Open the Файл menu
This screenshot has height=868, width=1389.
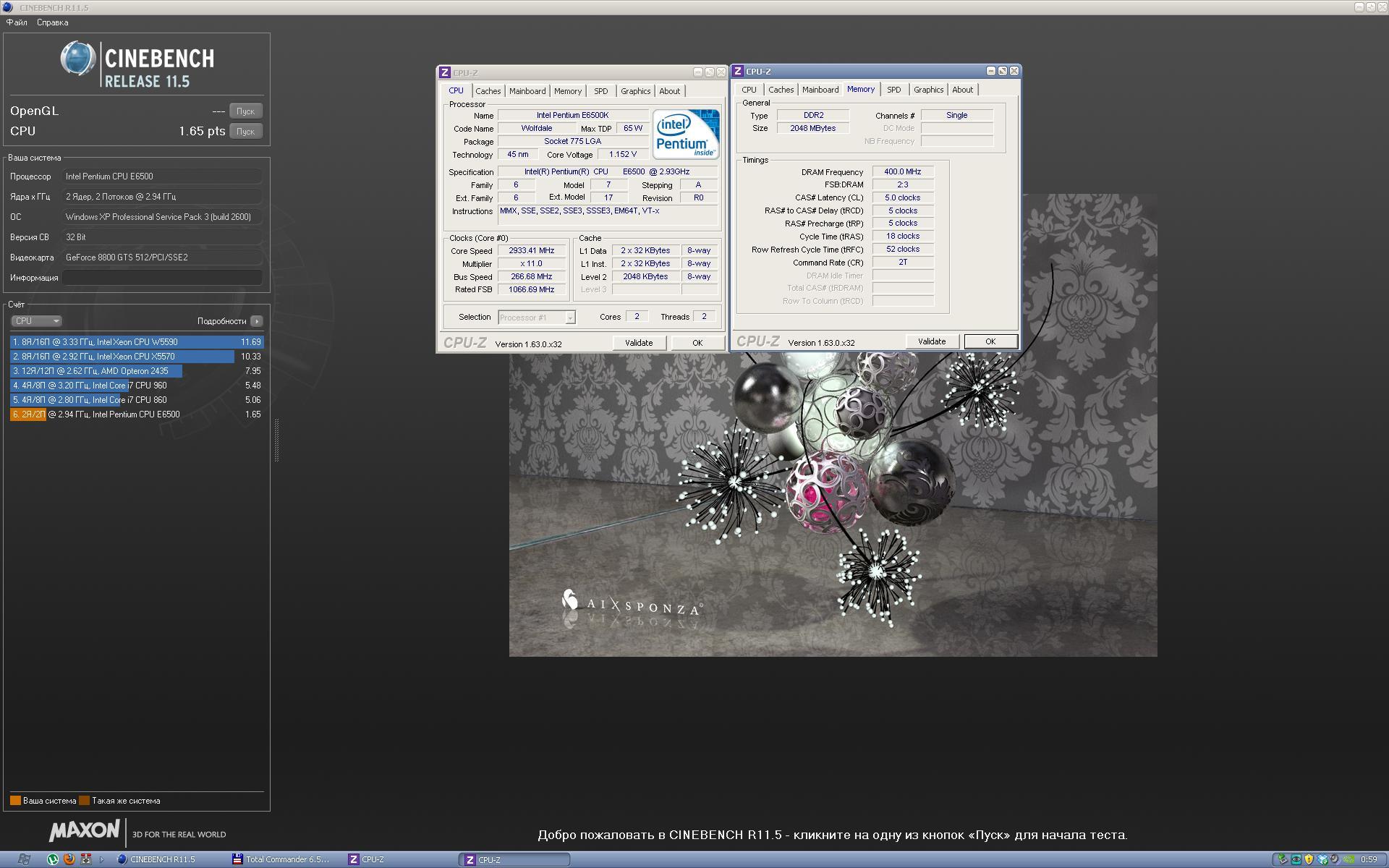pyautogui.click(x=17, y=22)
